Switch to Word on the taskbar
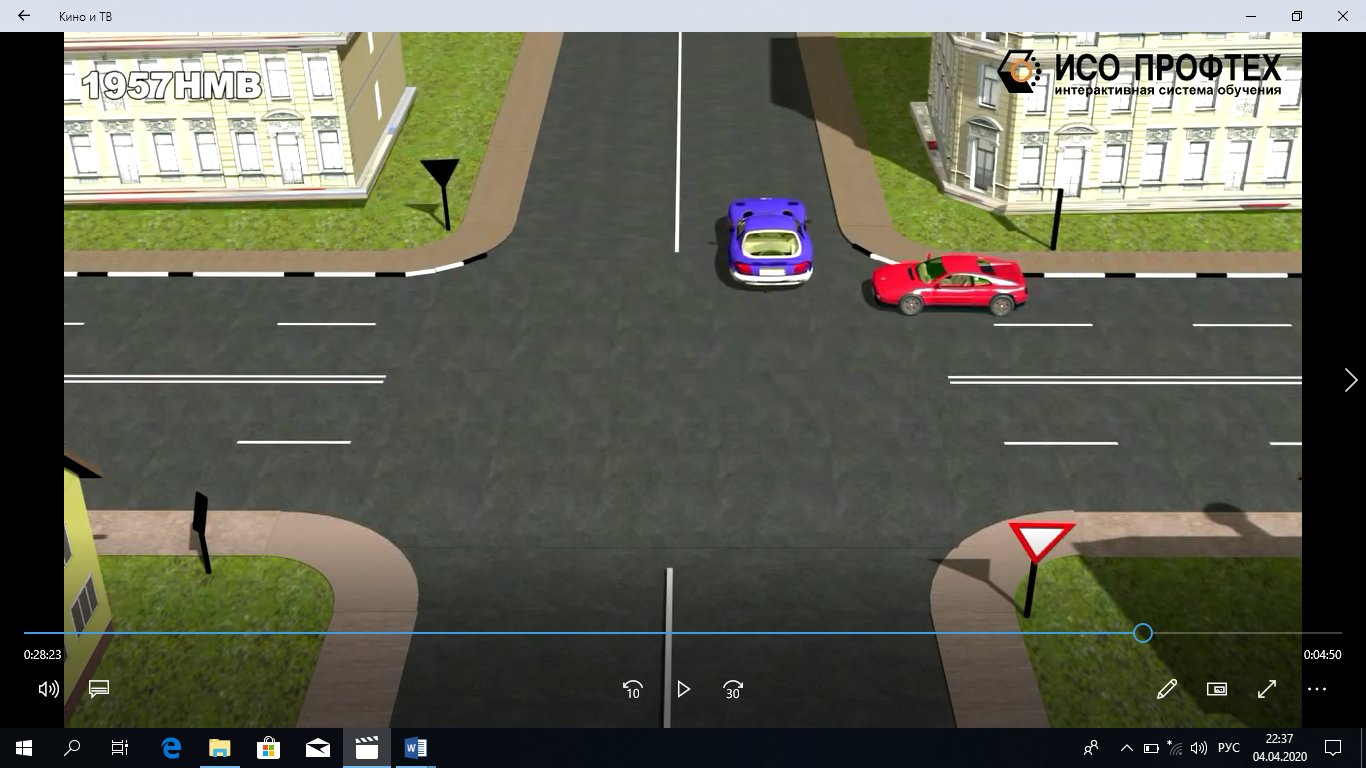The image size is (1366, 768). 416,748
